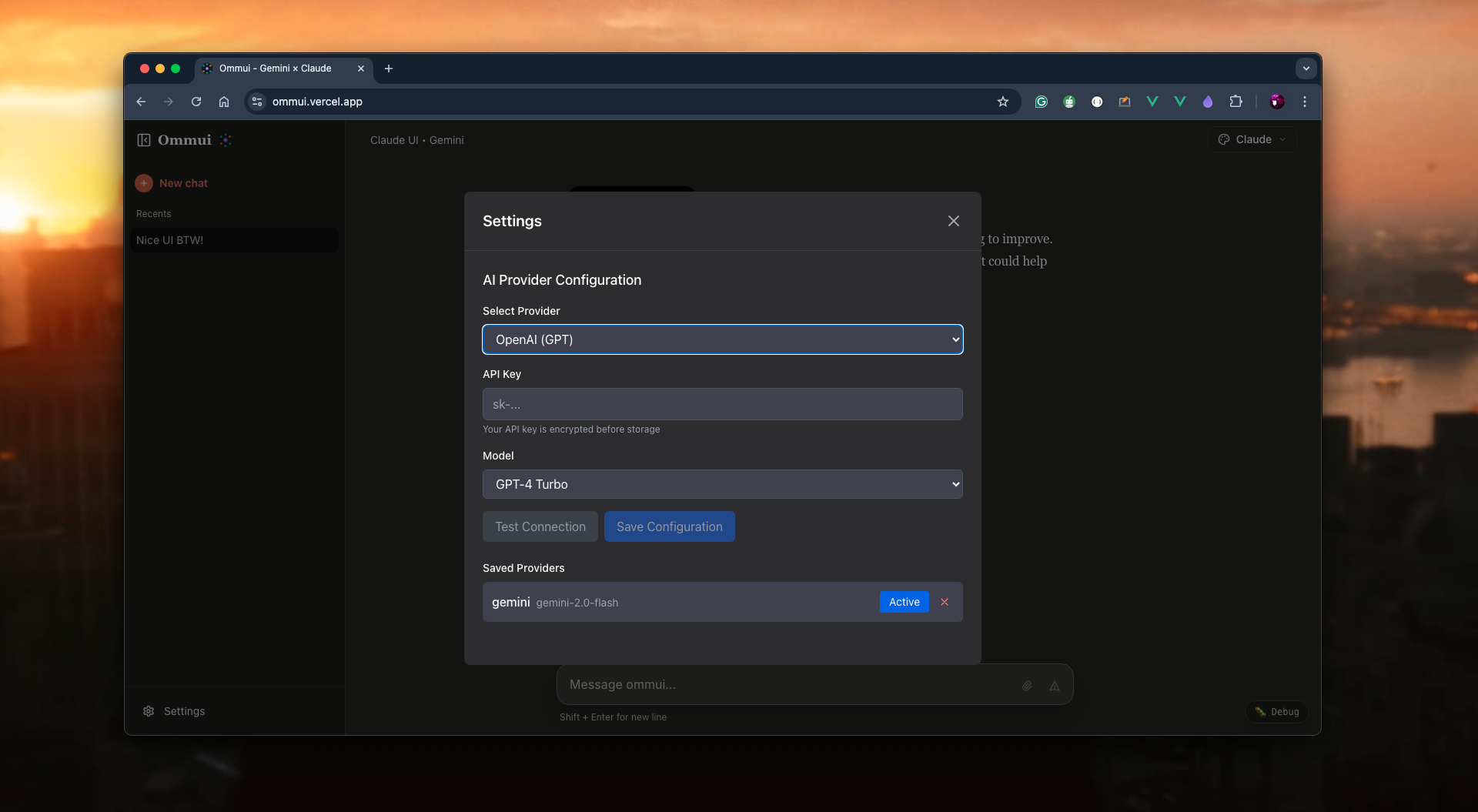Image resolution: width=1478 pixels, height=812 pixels.
Task: Open the second Vue devtools extension icon
Action: point(1180,102)
